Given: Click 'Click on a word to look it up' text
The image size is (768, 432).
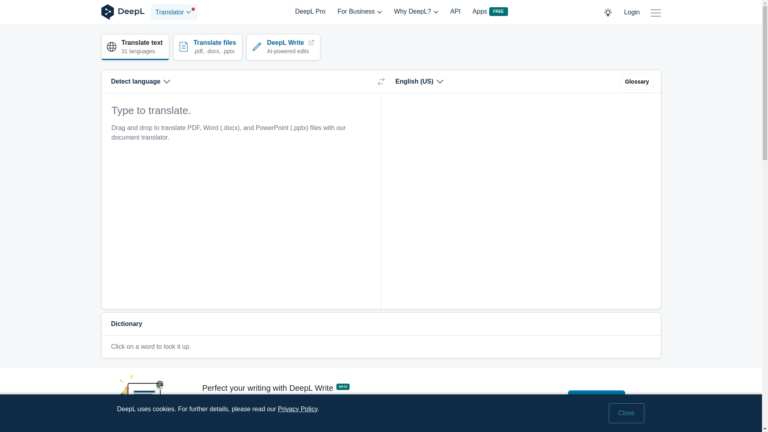Looking at the screenshot, I should 151,347.
